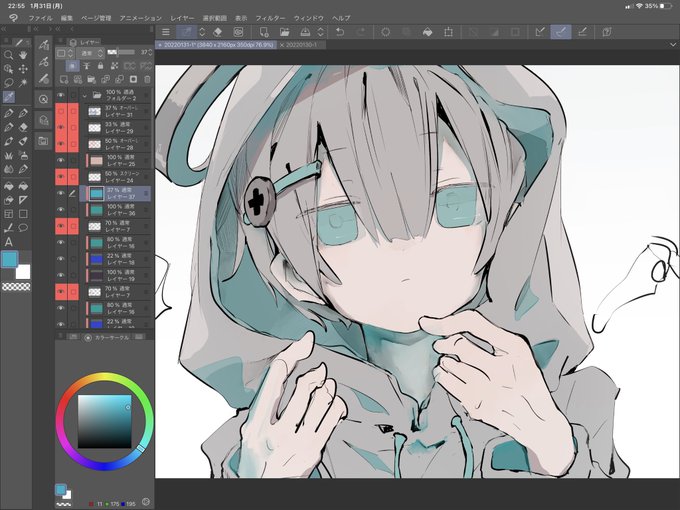Image resolution: width=680 pixels, height=510 pixels.
Task: Undo the last action in command bar
Action: point(340,32)
